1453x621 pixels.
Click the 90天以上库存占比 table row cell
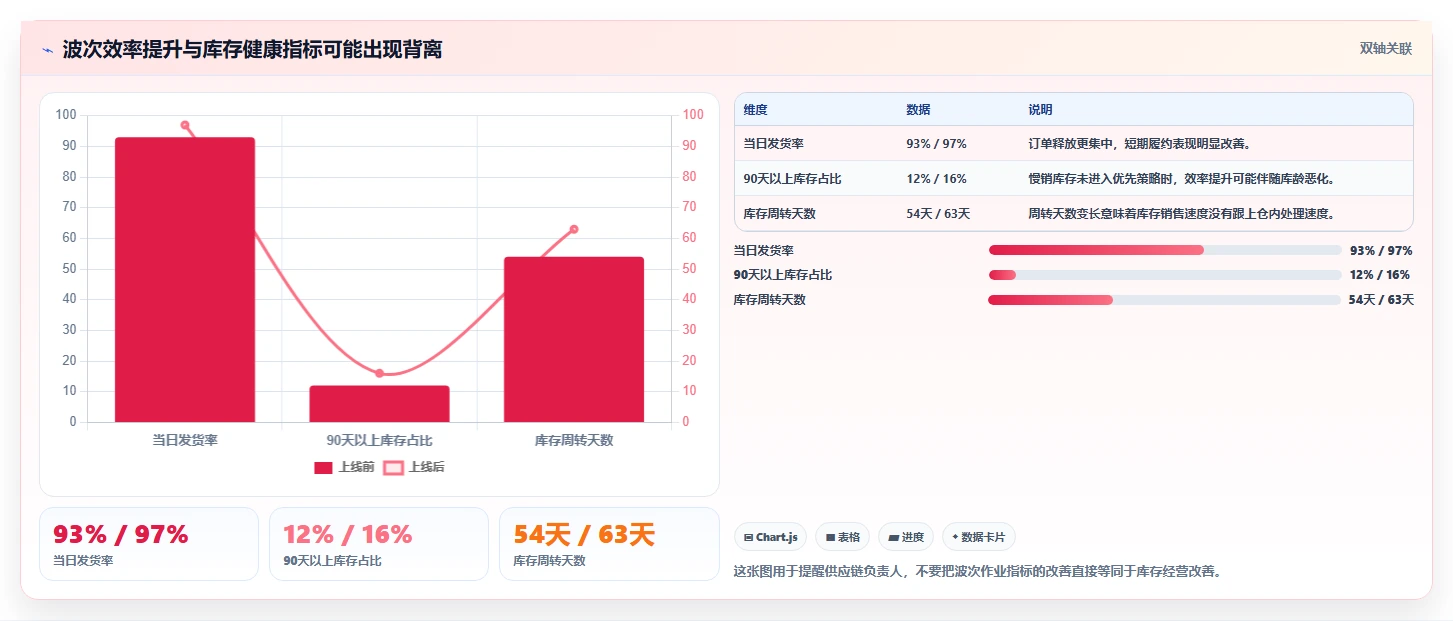tap(792, 179)
